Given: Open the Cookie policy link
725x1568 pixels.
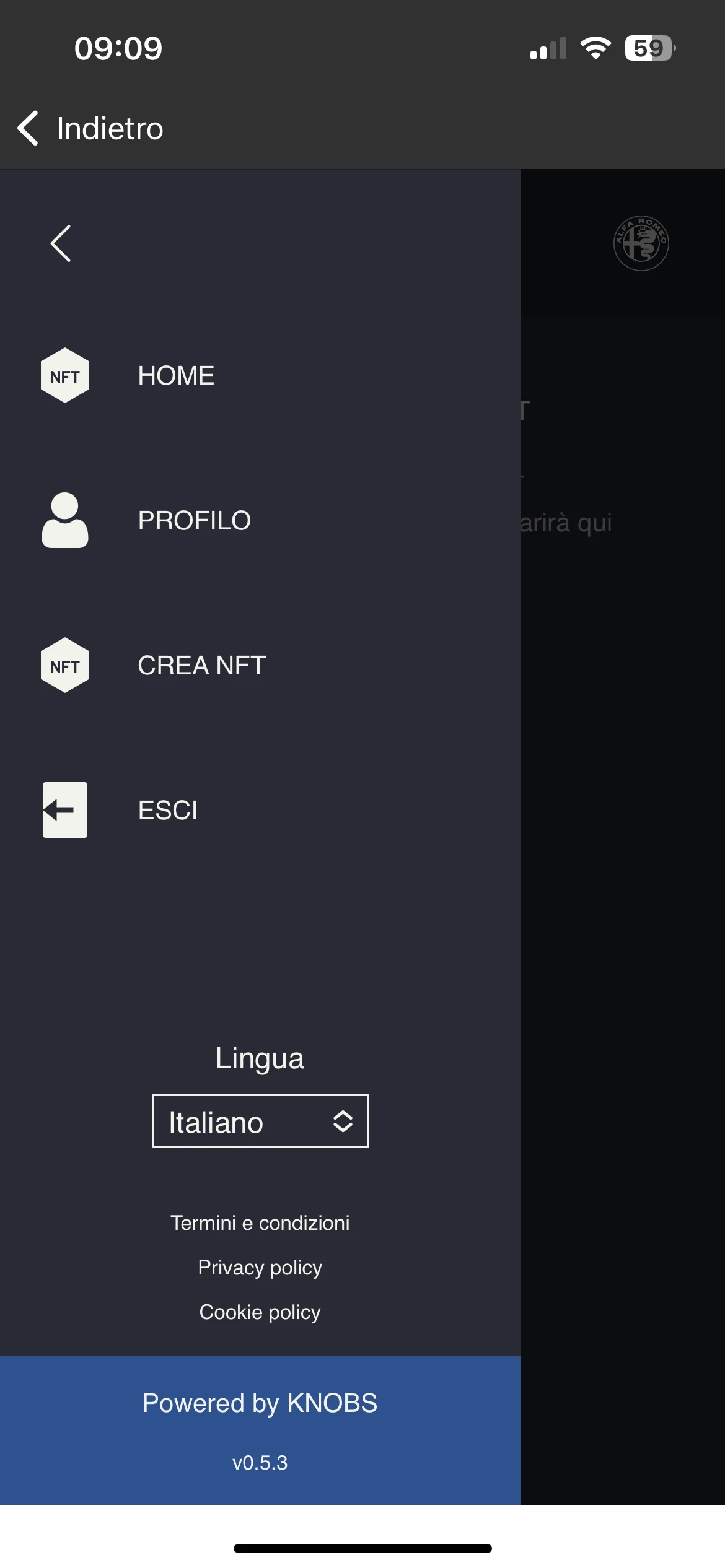Looking at the screenshot, I should (260, 1312).
